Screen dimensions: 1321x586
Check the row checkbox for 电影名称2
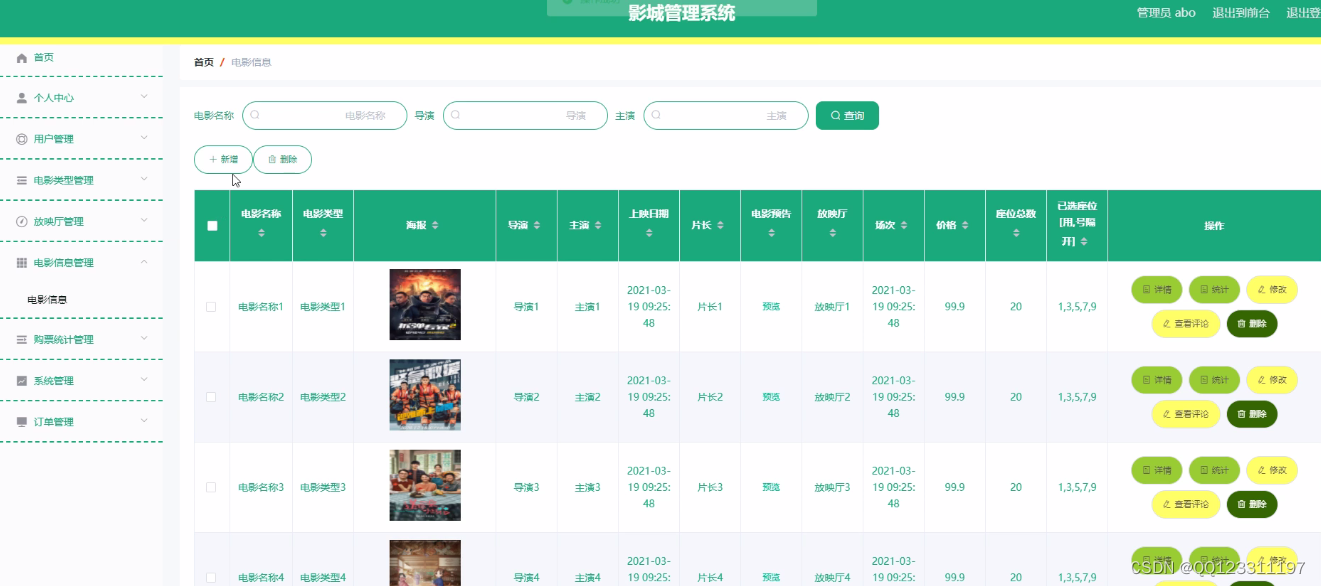coord(211,397)
